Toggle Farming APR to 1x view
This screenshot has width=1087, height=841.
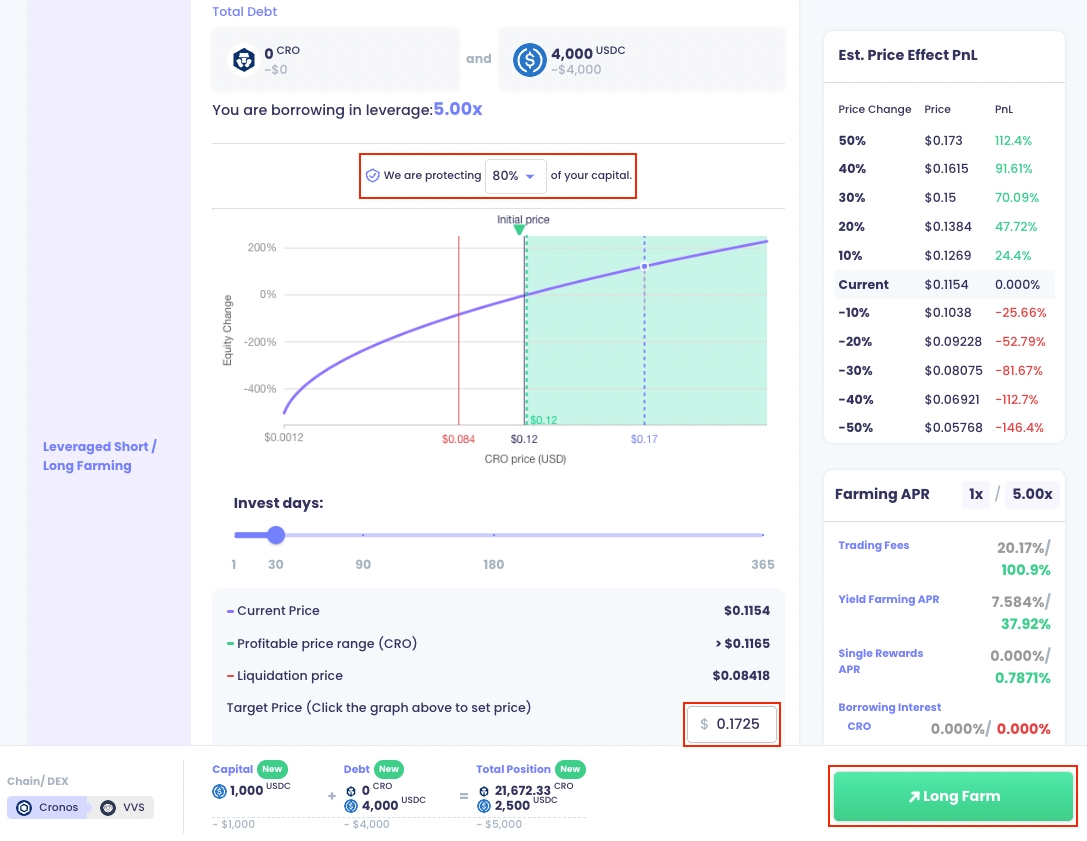coord(975,494)
